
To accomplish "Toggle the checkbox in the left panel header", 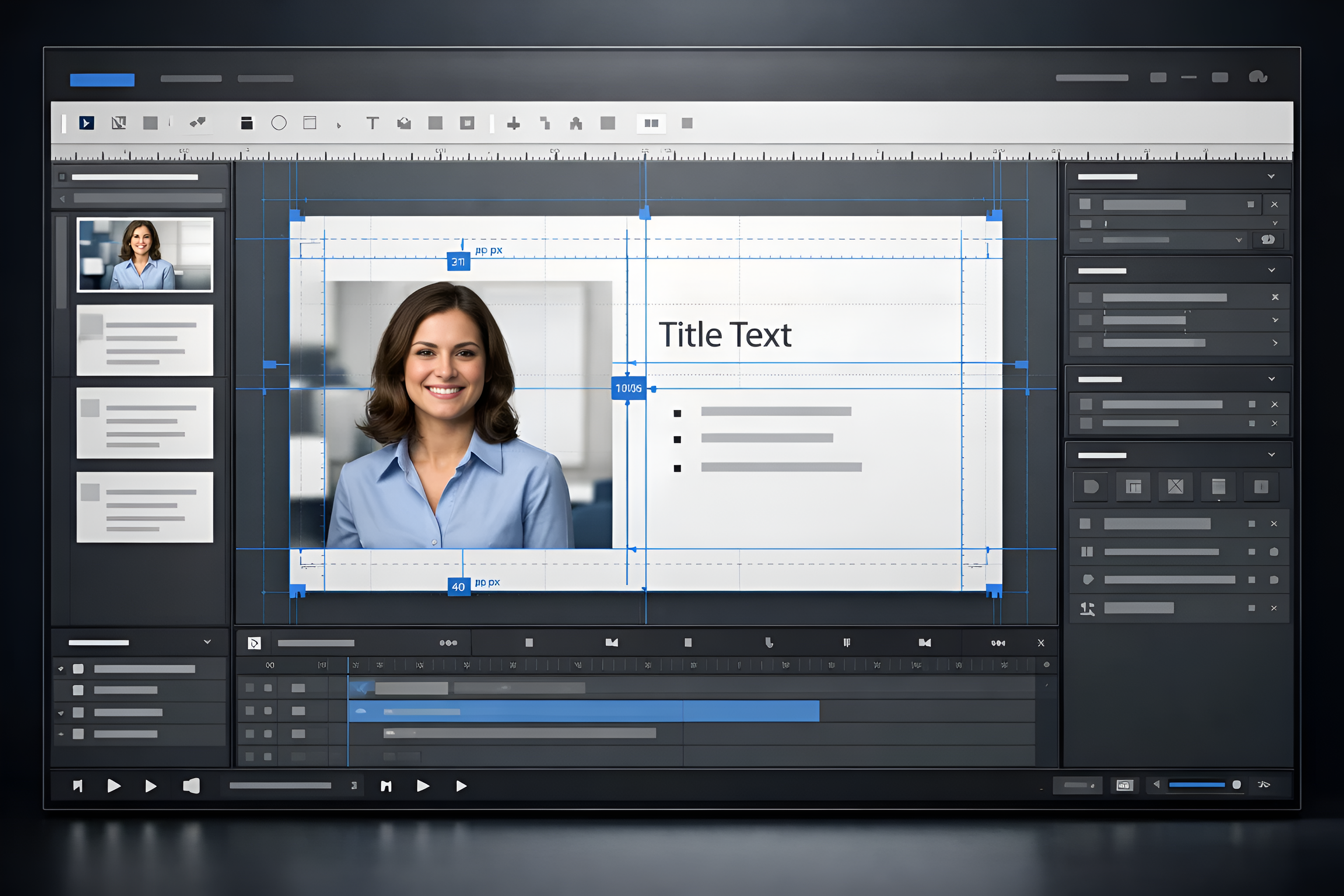I will (62, 177).
